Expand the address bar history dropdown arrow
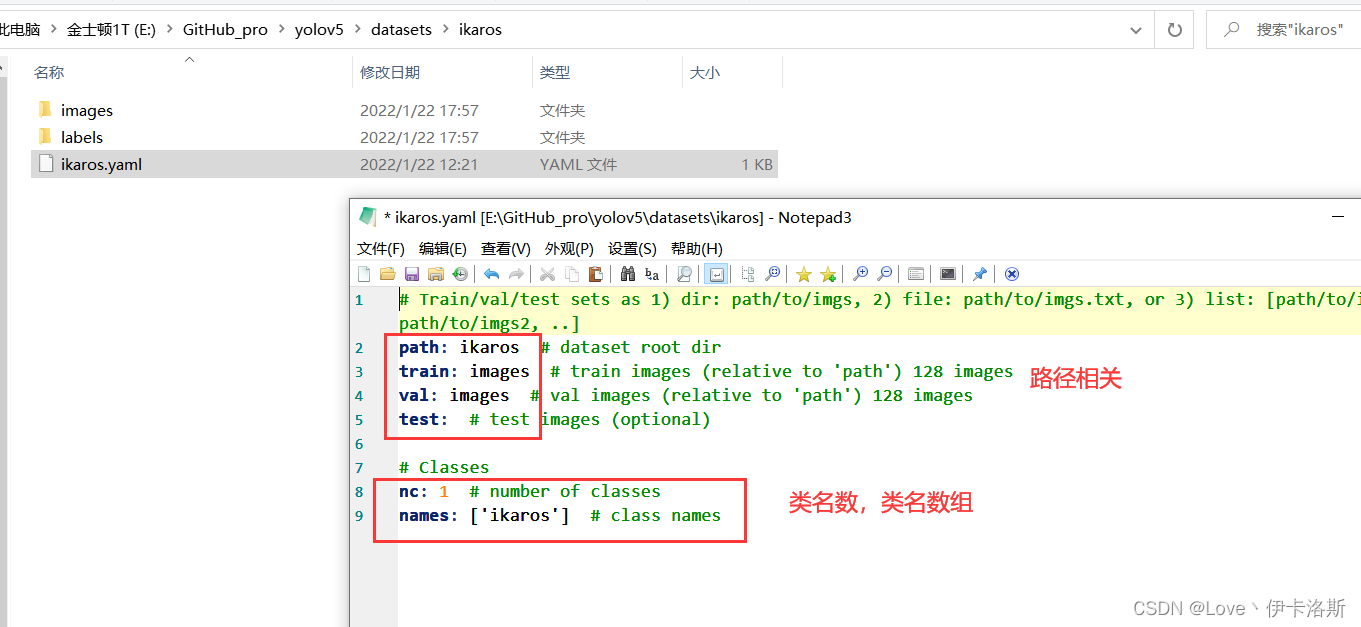 [x=1136, y=30]
